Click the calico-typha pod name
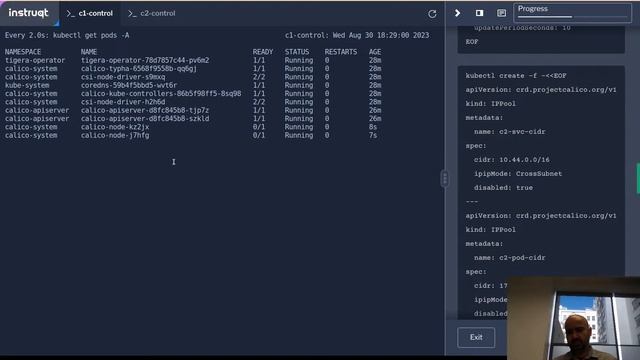 tap(138, 69)
